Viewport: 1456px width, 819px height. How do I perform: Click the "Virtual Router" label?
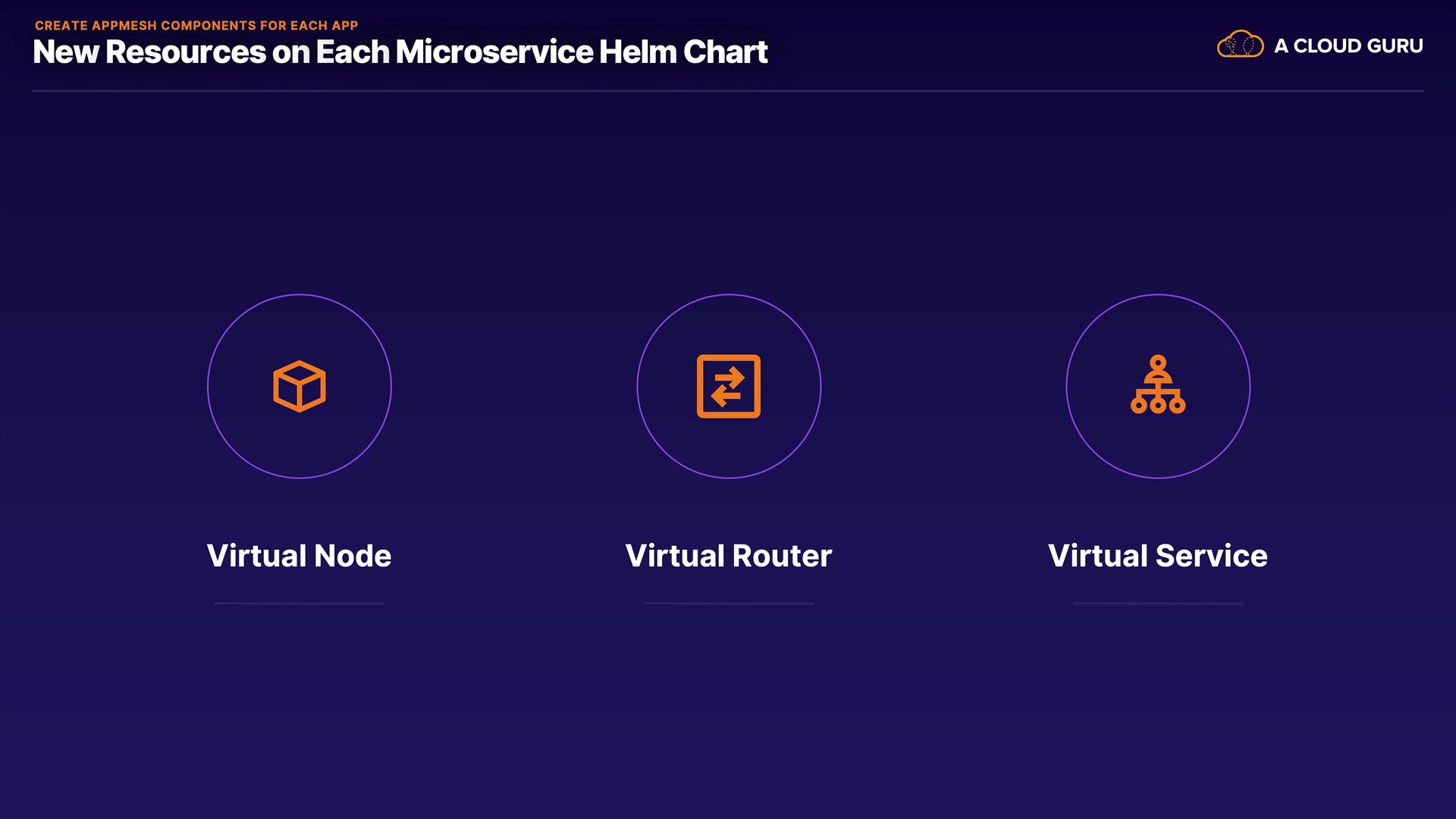tap(728, 556)
